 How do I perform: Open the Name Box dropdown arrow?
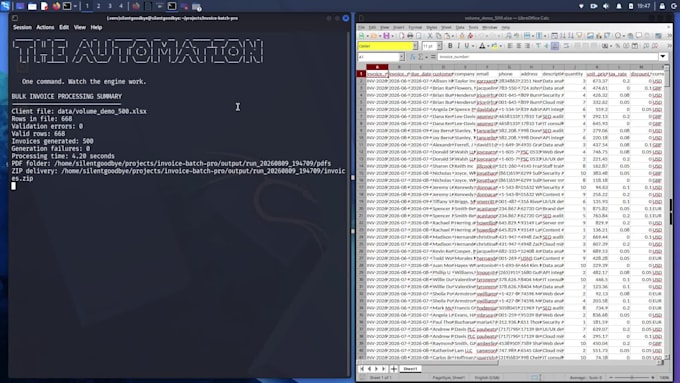click(x=402, y=57)
